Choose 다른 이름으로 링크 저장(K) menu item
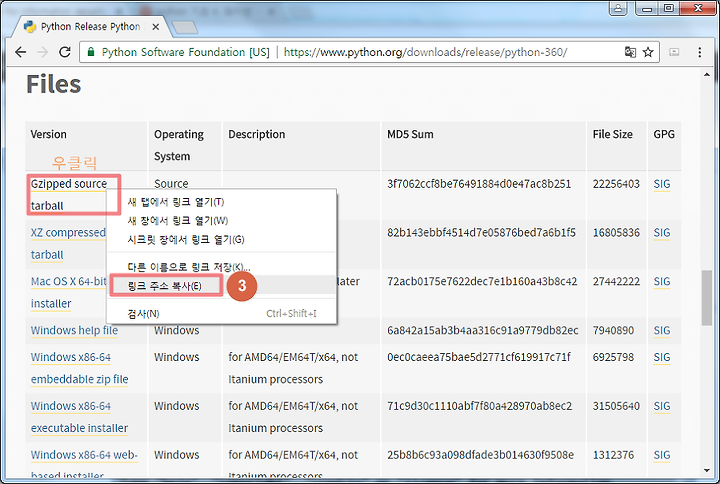720x484 pixels. 221,267
